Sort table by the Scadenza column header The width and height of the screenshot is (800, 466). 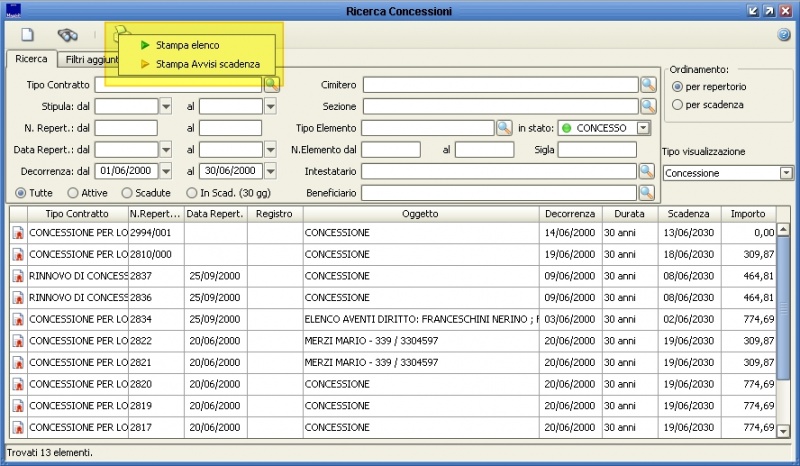[x=689, y=214]
